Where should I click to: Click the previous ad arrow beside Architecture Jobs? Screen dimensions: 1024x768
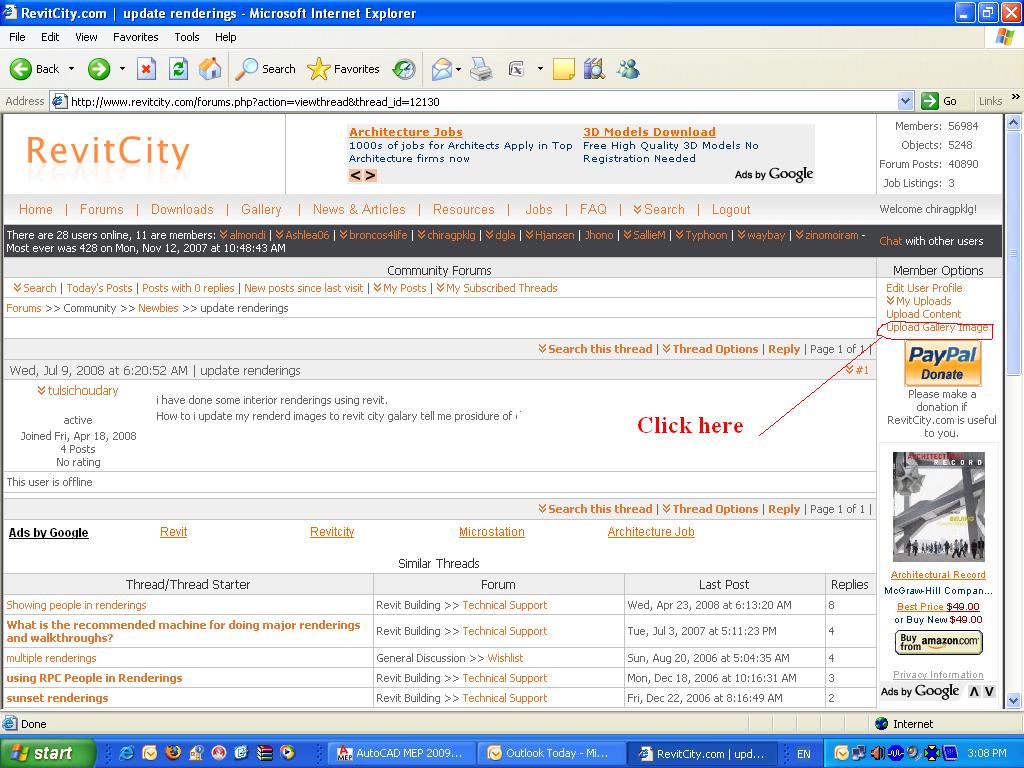[x=355, y=175]
